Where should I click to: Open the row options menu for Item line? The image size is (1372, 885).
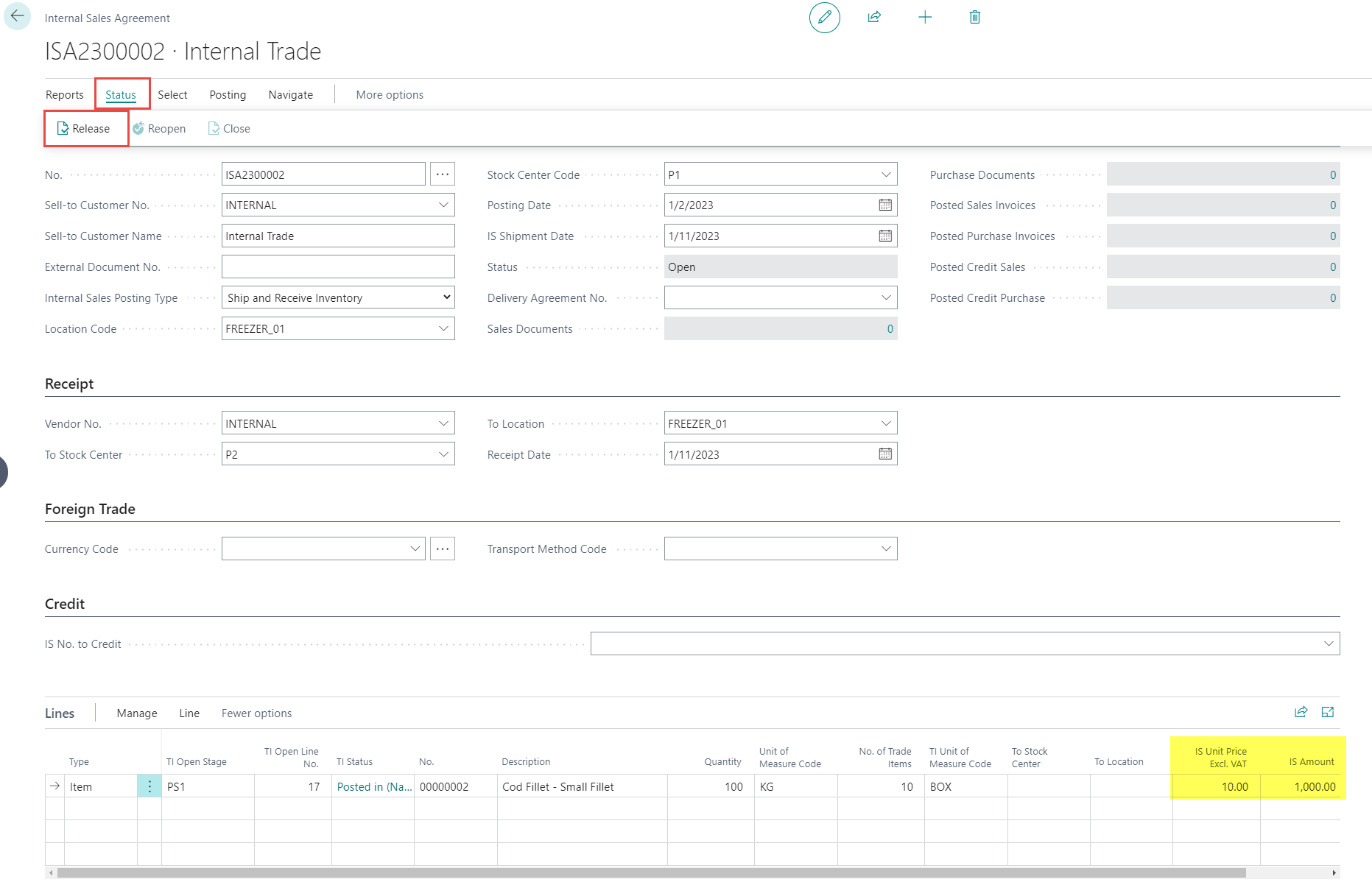[x=149, y=786]
